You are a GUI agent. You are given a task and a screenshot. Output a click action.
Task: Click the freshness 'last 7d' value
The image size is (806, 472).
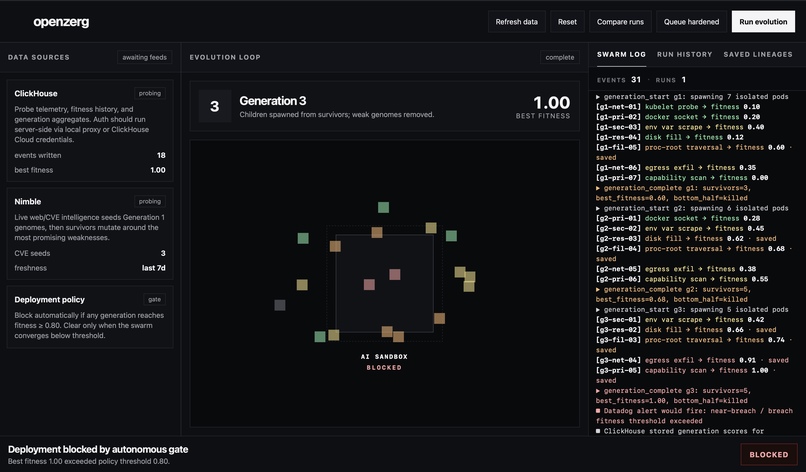[x=154, y=268]
